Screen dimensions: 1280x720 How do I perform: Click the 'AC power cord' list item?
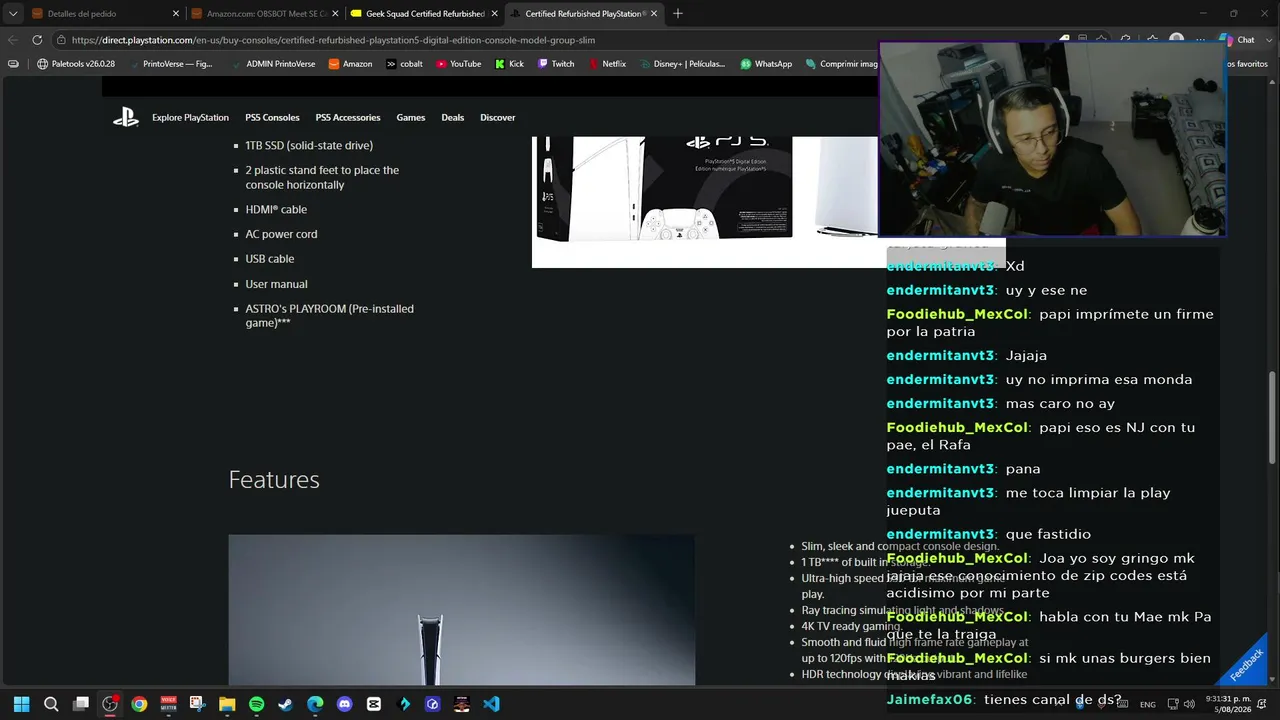click(x=281, y=234)
